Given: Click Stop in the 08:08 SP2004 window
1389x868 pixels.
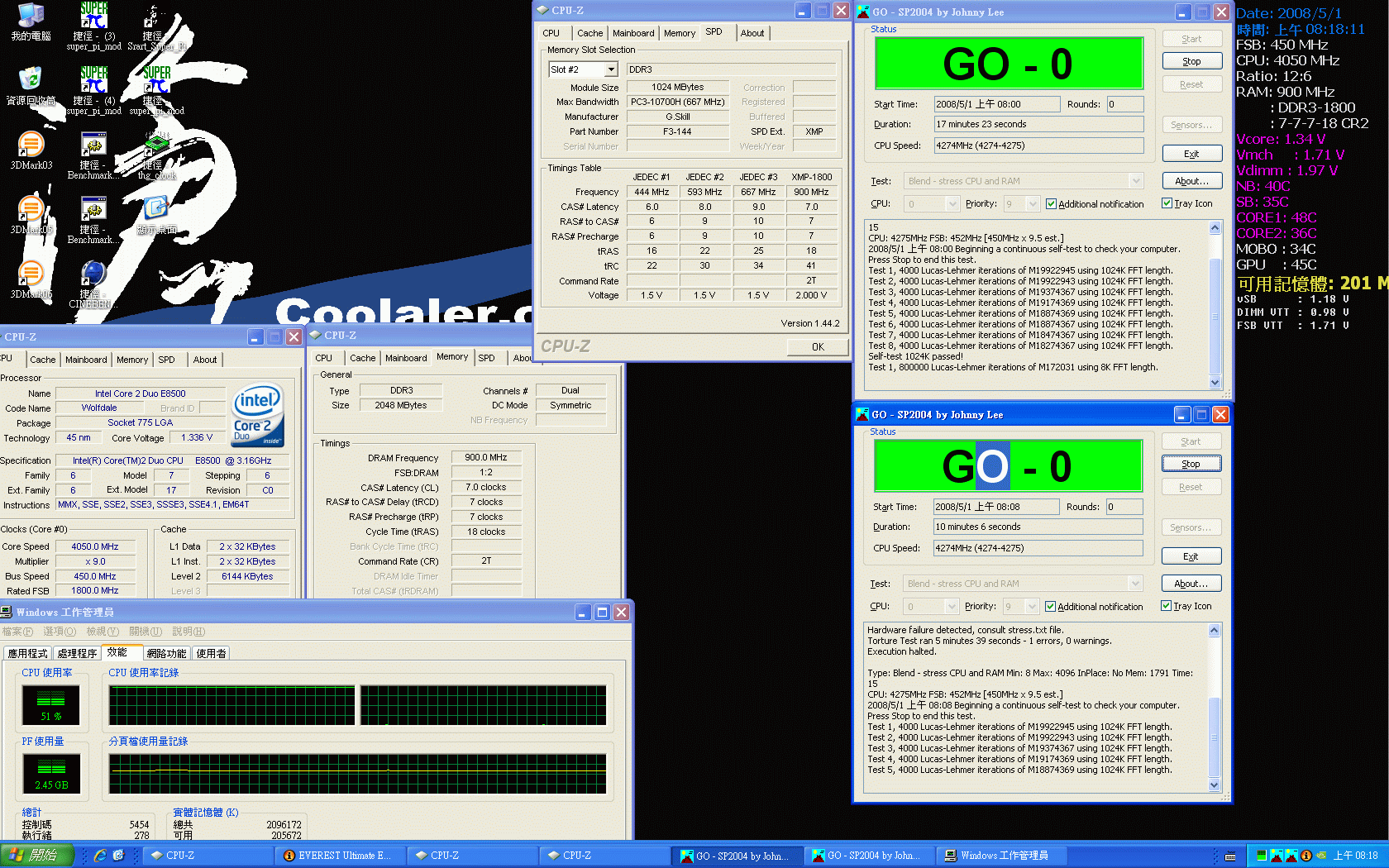Looking at the screenshot, I should [1191, 464].
